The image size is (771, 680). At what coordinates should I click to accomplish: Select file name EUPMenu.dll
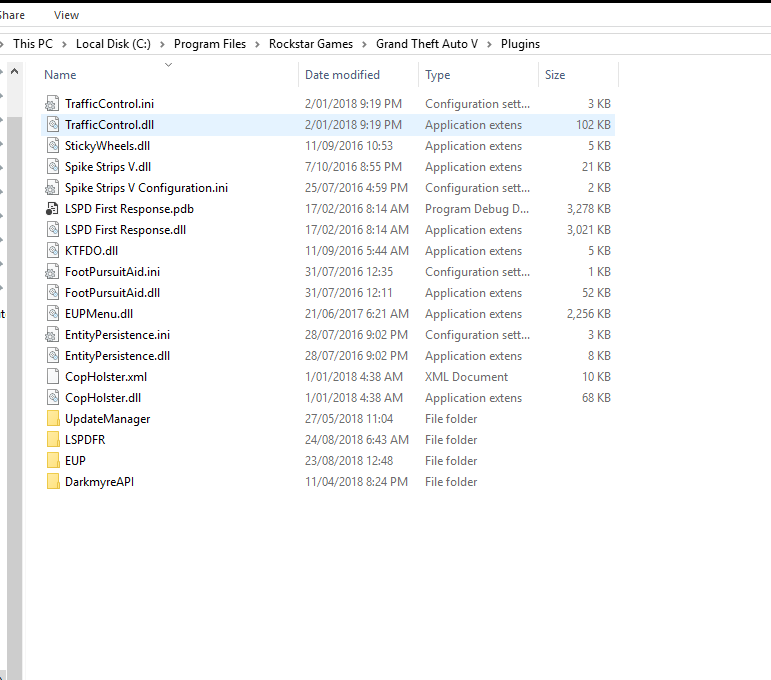tap(99, 314)
